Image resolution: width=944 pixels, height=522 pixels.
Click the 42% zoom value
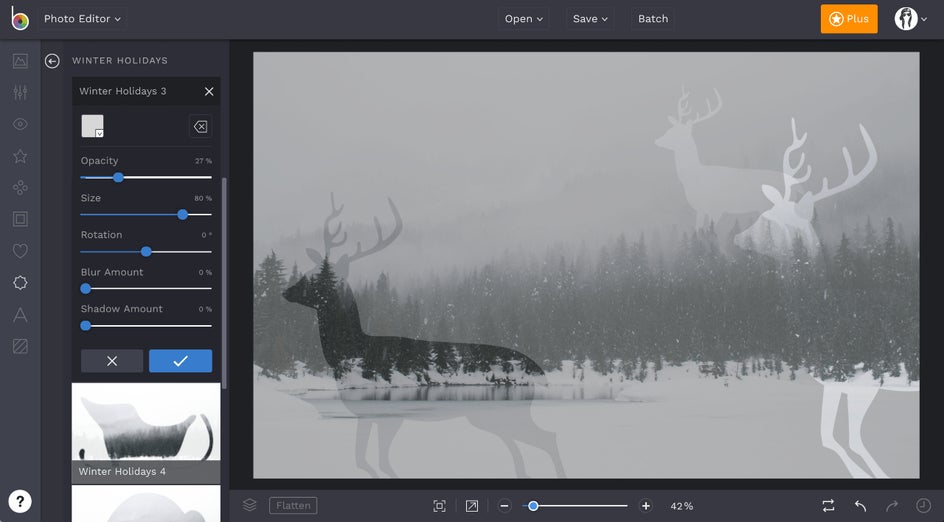point(682,506)
